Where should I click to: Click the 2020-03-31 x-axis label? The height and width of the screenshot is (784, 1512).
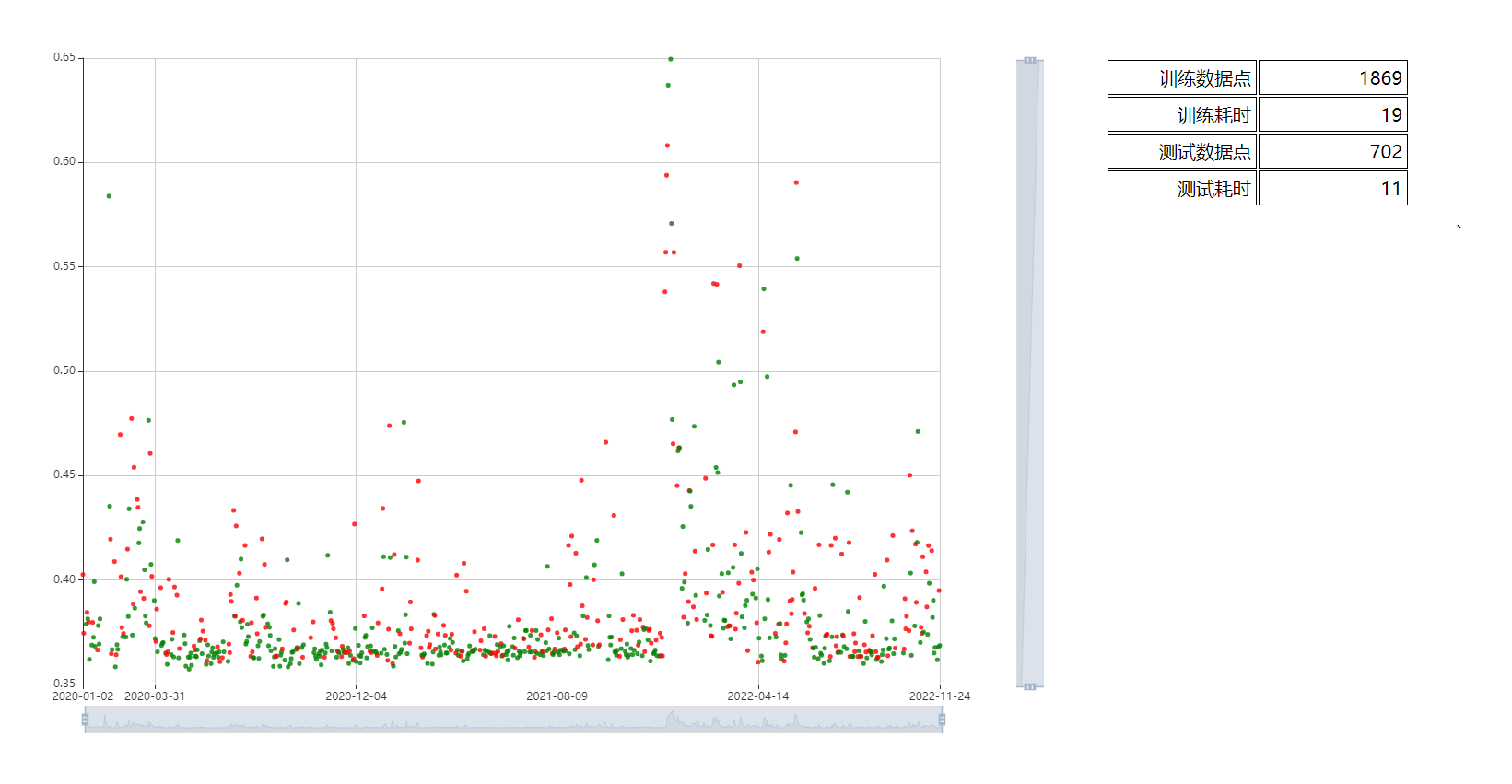point(155,696)
